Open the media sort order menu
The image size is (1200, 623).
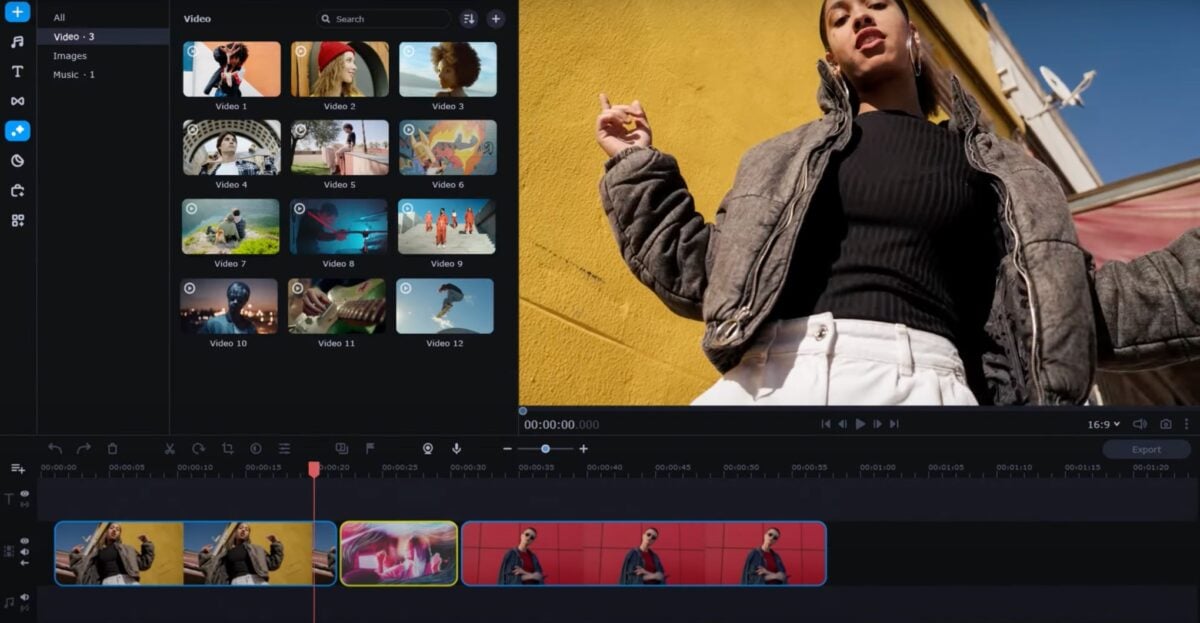pyautogui.click(x=468, y=19)
